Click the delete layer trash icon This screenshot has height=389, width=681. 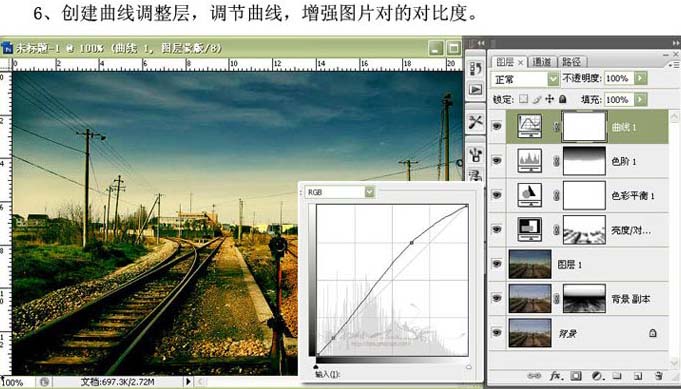(659, 376)
